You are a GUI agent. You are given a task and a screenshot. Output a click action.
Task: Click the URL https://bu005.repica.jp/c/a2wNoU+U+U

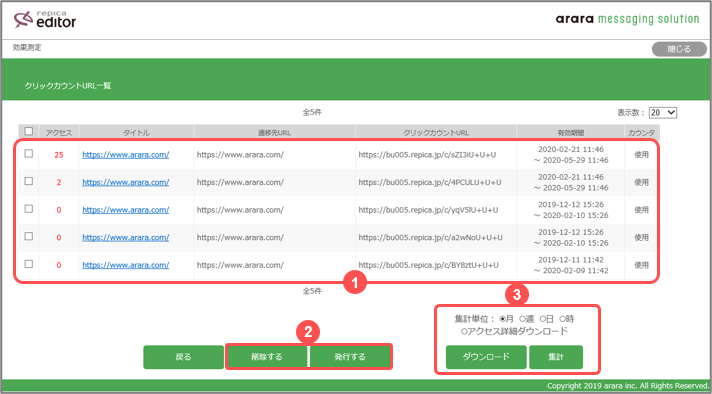[430, 237]
